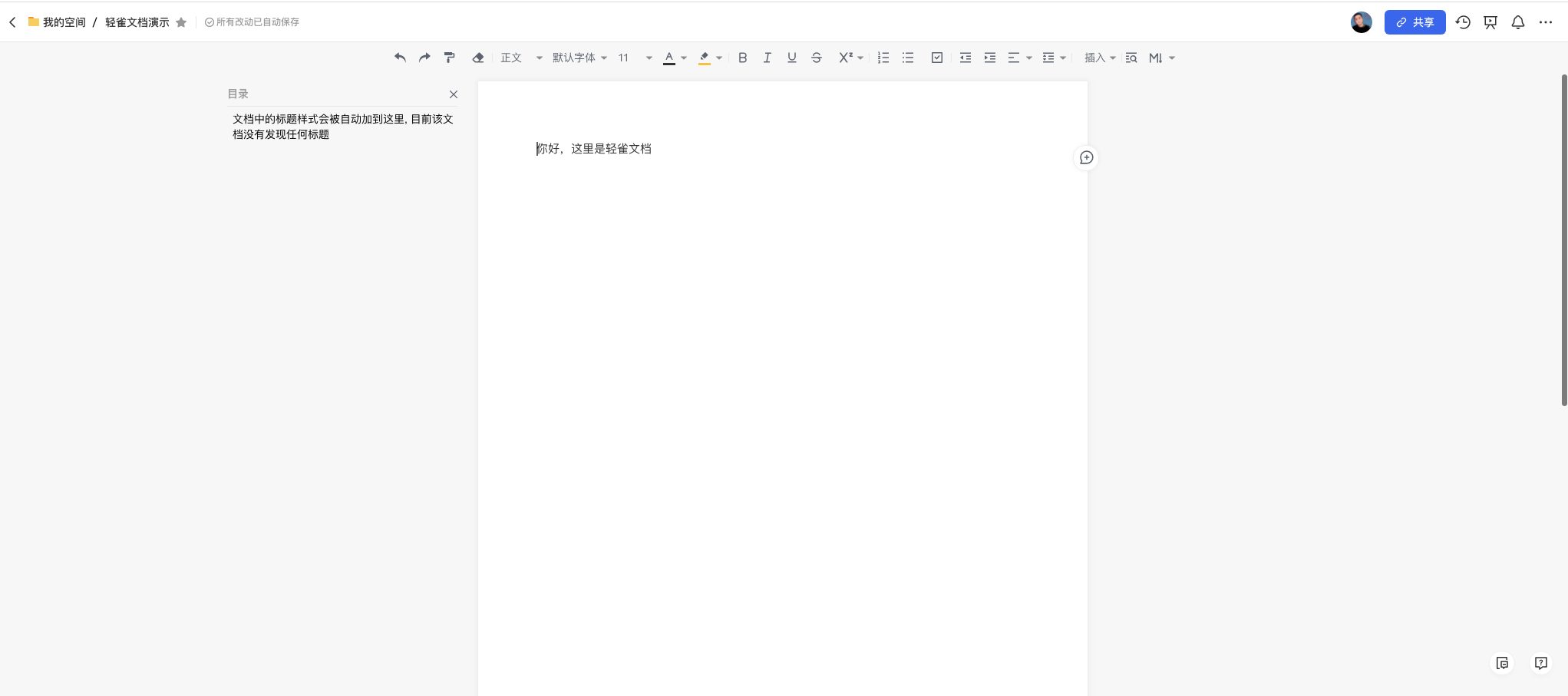Click the outline empty-state message text
This screenshot has height=696, width=1568.
pos(343,127)
